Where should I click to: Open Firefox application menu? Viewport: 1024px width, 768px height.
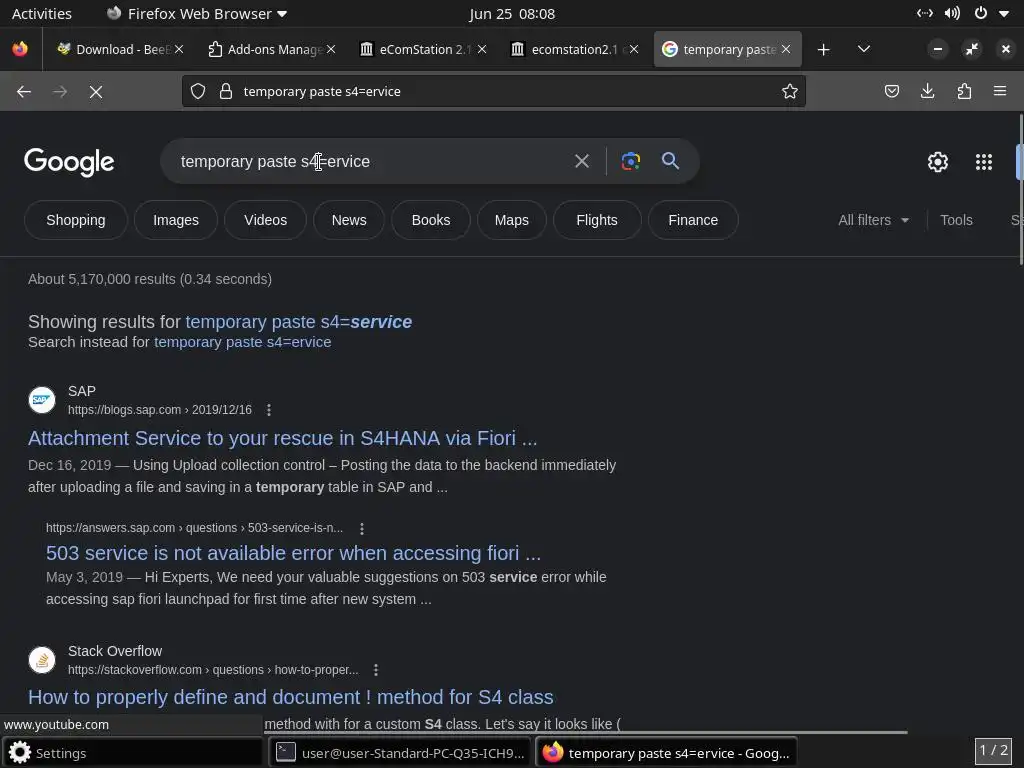tap(1000, 91)
